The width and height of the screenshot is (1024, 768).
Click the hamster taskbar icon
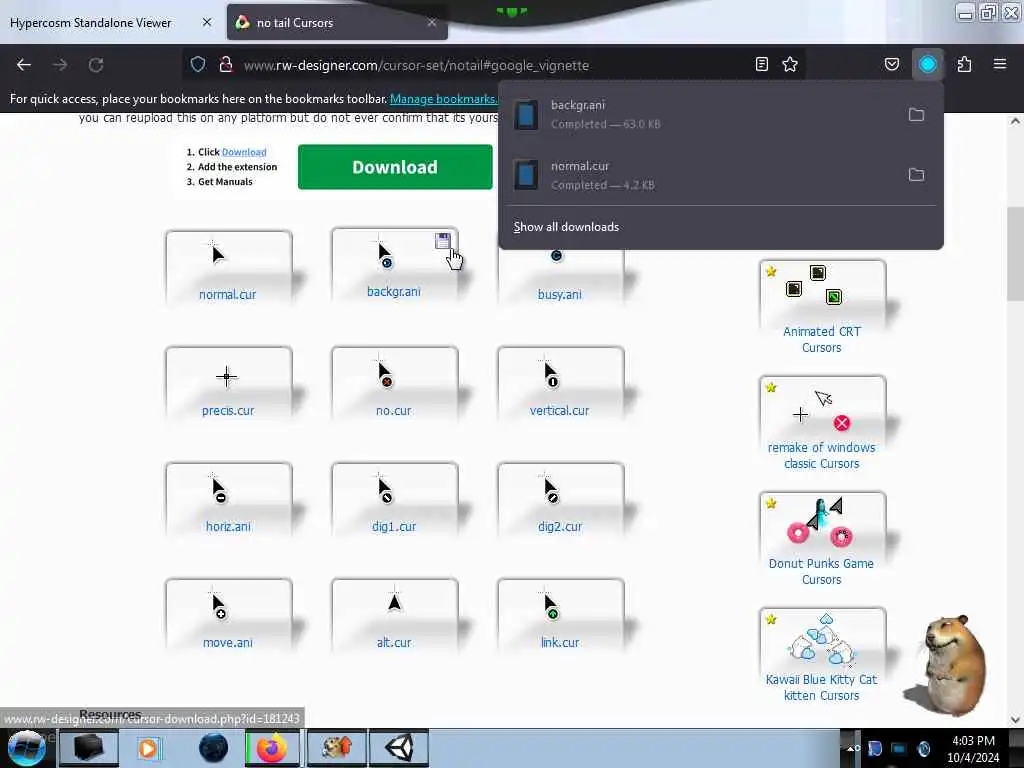pos(336,748)
